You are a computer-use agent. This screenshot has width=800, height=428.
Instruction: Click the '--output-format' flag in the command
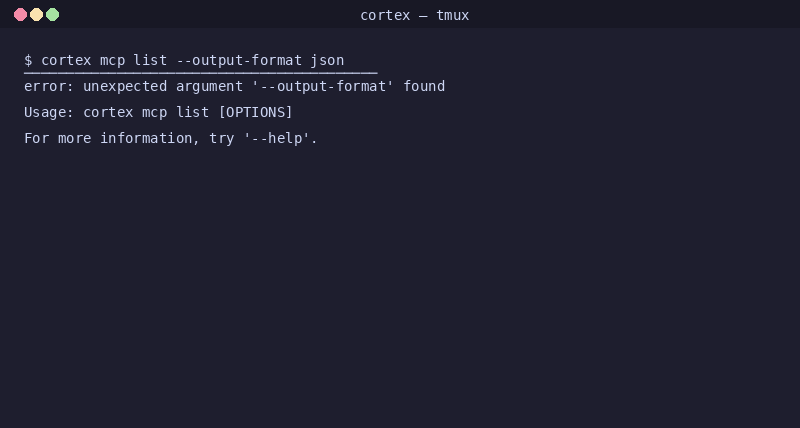click(239, 60)
